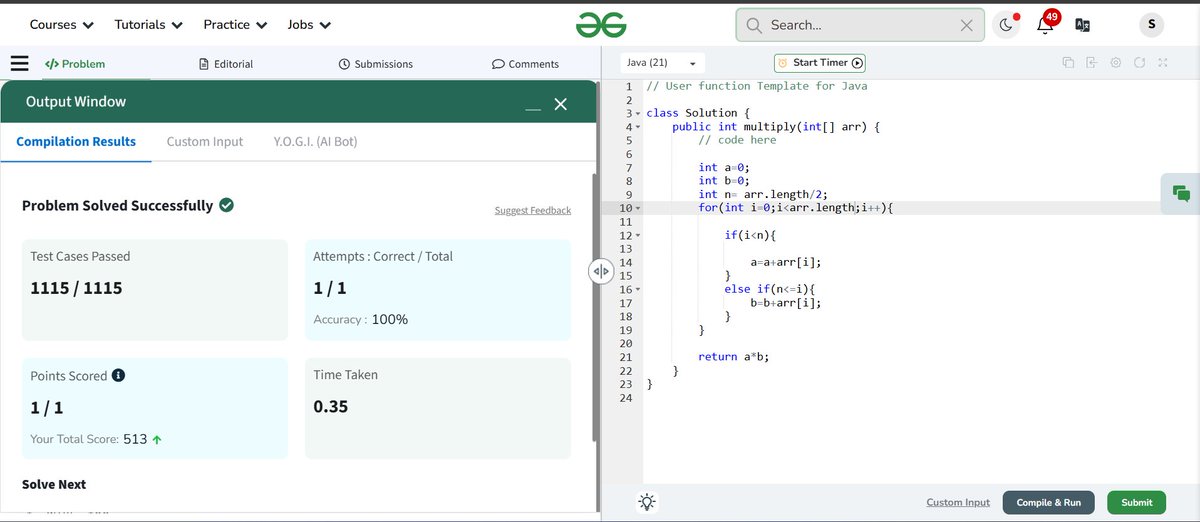
Task: Click the lightbulb hint icon below editor
Action: pos(647,502)
